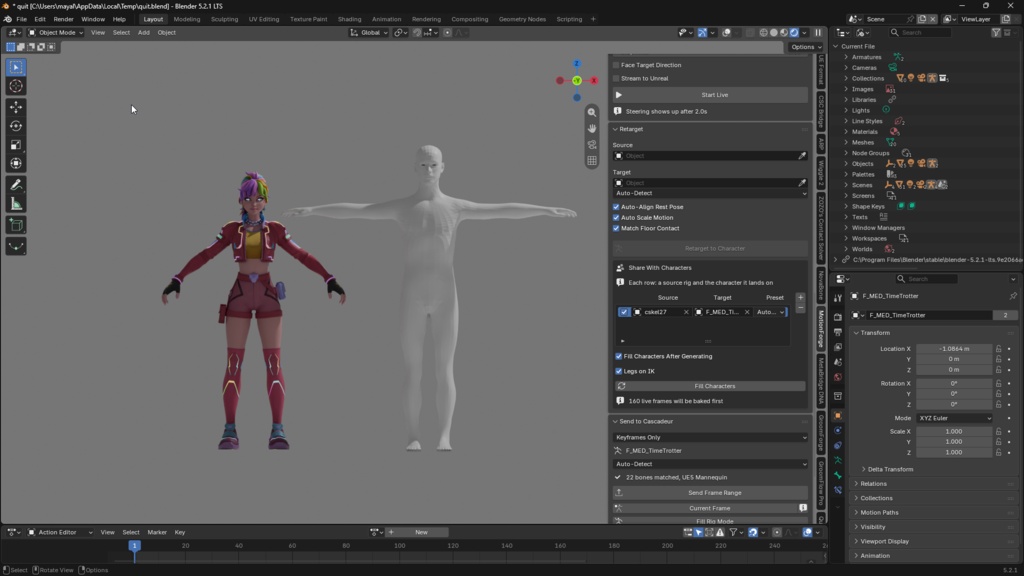Open the Global orientation dropdown

(369, 33)
